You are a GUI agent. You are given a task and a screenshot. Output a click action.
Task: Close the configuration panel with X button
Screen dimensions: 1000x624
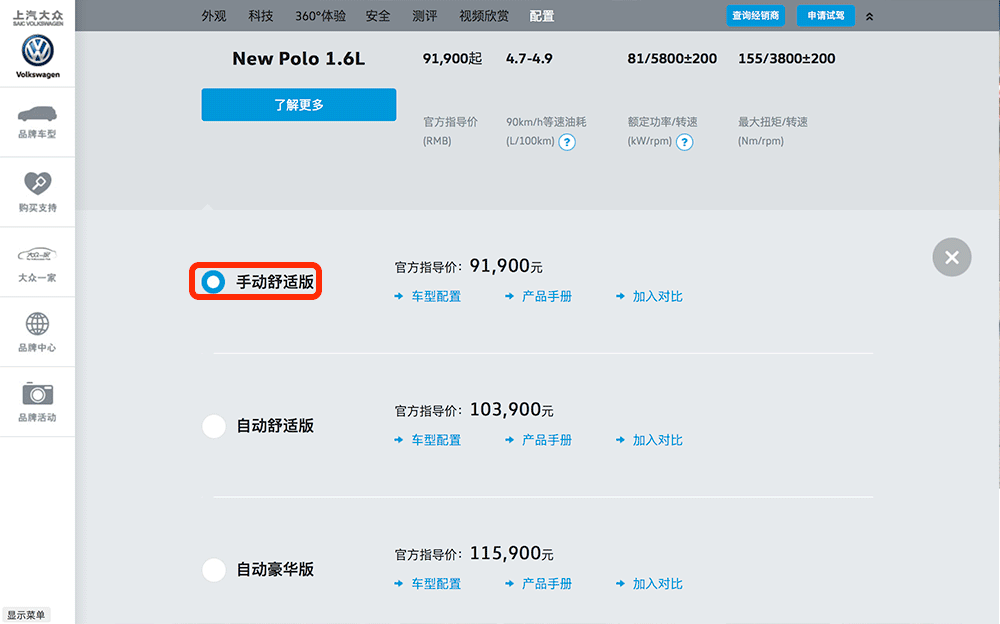pyautogui.click(x=952, y=257)
